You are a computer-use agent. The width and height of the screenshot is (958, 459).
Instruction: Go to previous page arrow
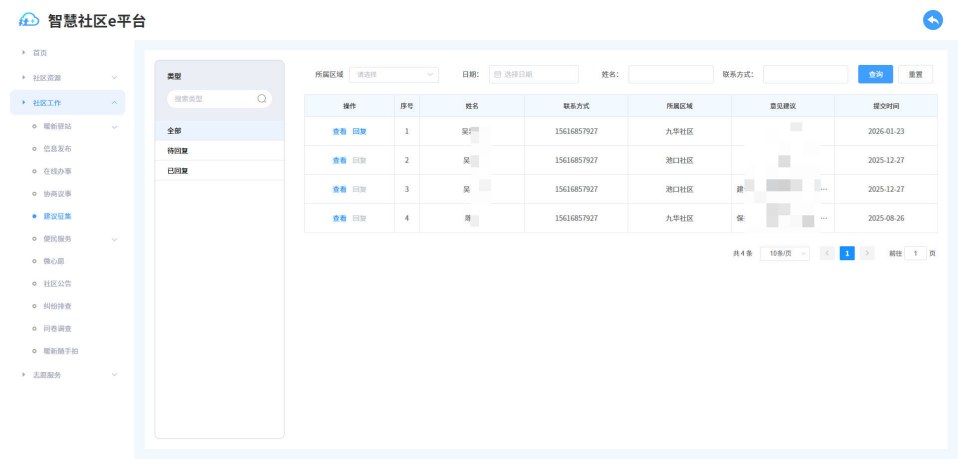tap(827, 253)
